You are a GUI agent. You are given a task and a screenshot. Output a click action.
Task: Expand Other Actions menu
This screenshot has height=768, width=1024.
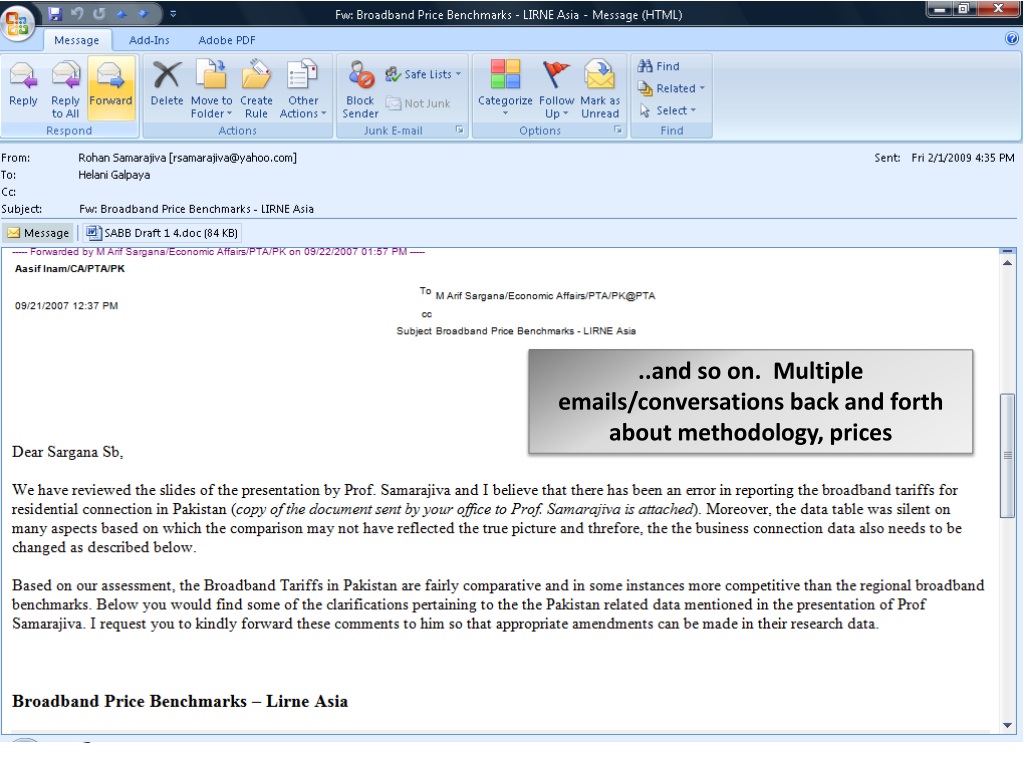point(303,88)
